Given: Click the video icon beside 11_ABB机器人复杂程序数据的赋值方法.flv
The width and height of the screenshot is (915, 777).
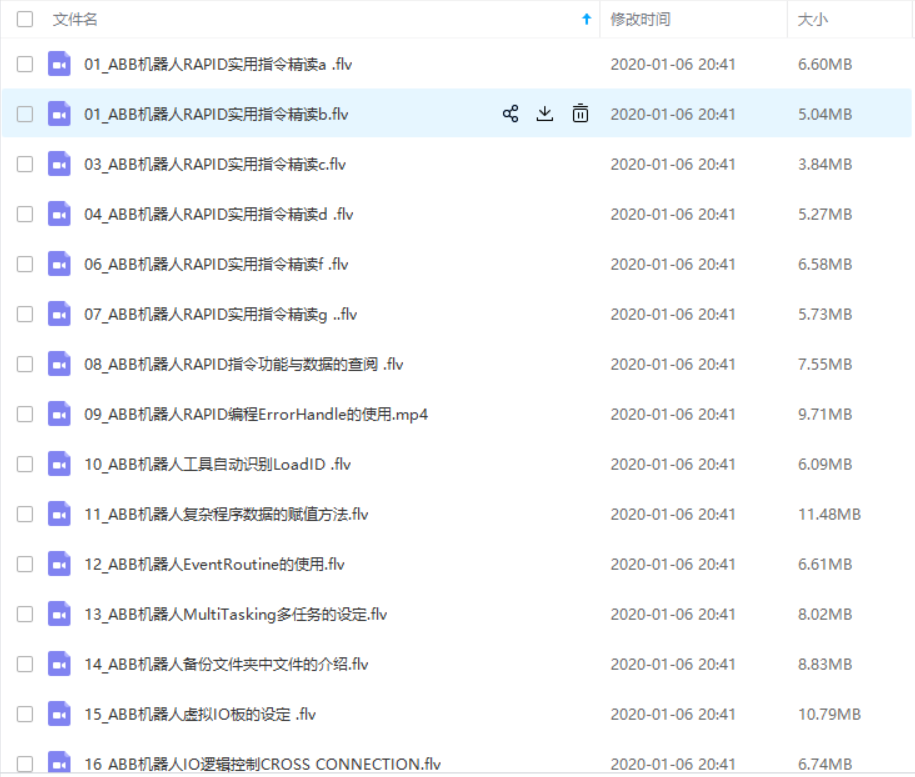Looking at the screenshot, I should click(59, 513).
